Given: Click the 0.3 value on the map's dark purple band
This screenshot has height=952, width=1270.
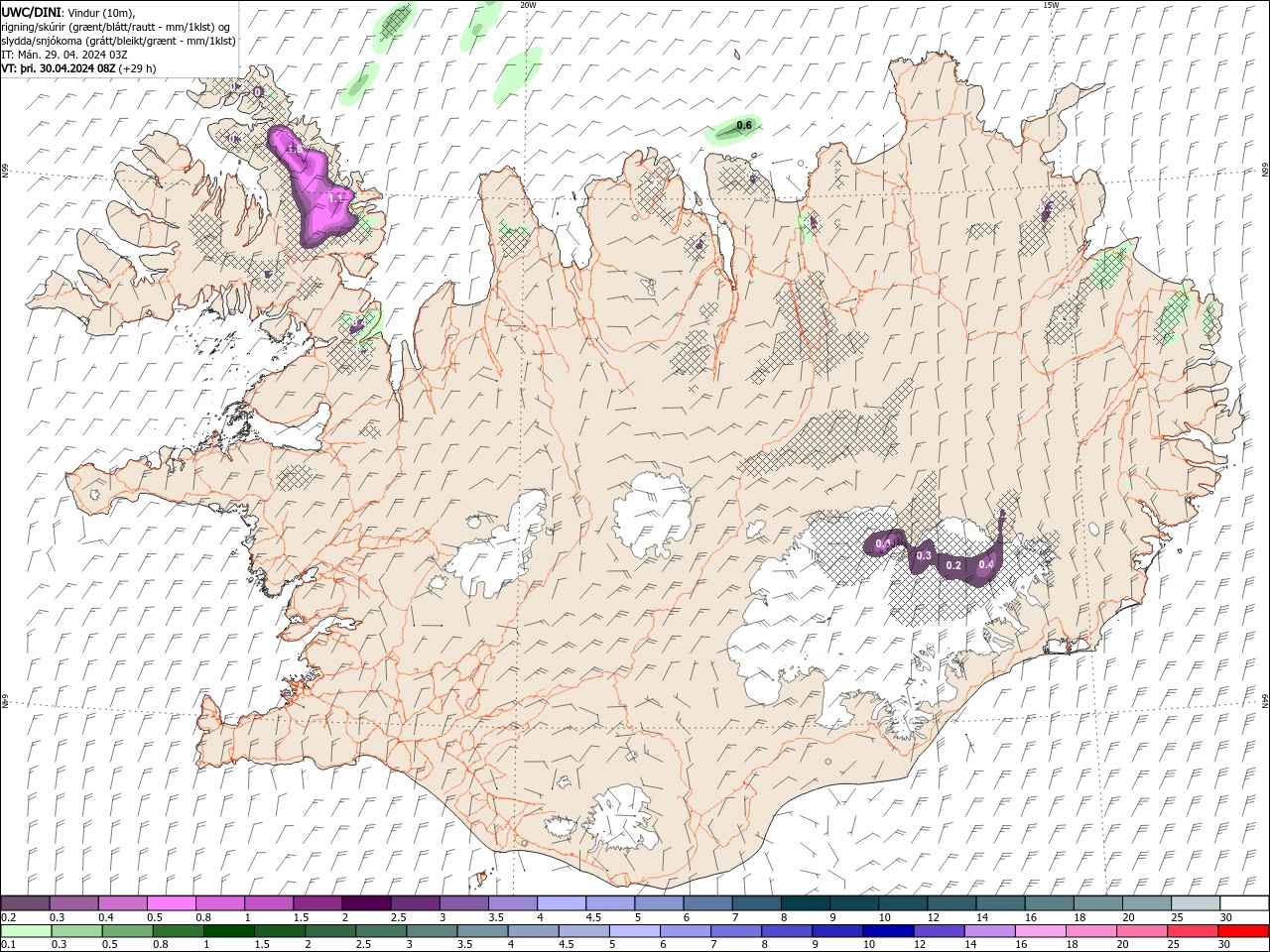Looking at the screenshot, I should (924, 555).
